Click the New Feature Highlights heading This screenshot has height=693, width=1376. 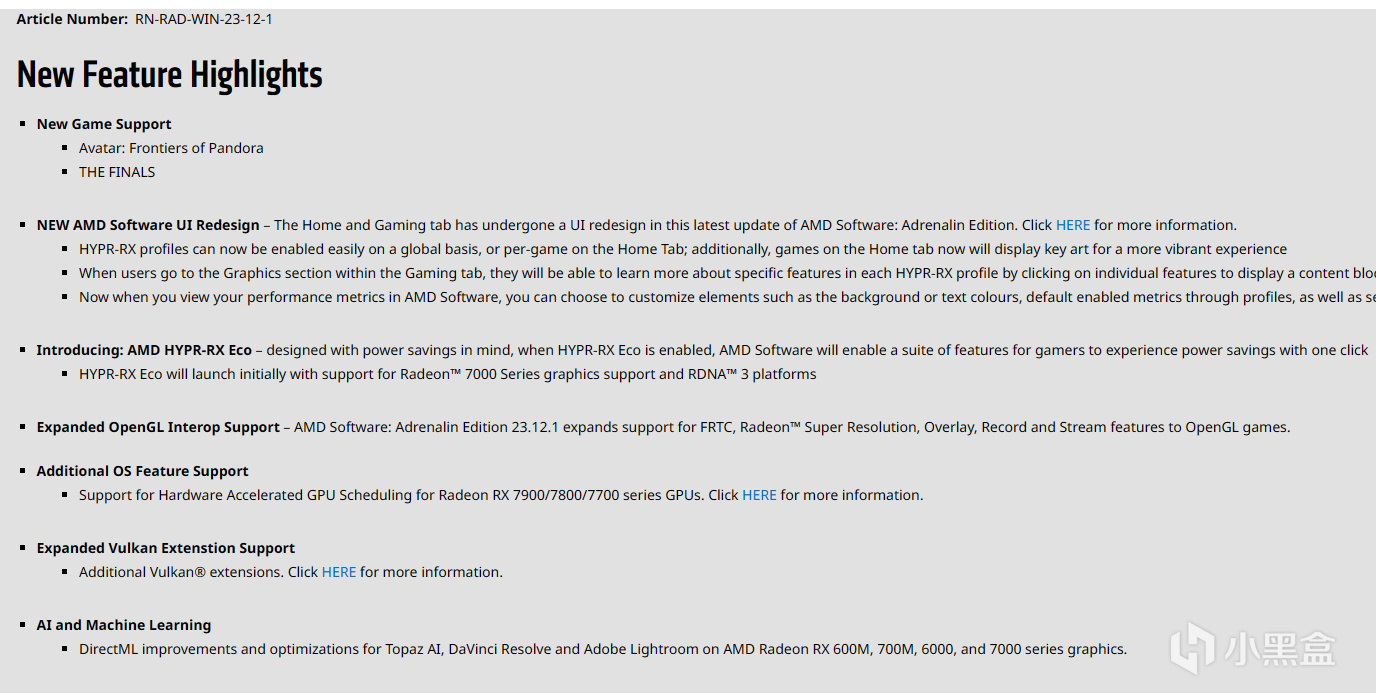[170, 75]
